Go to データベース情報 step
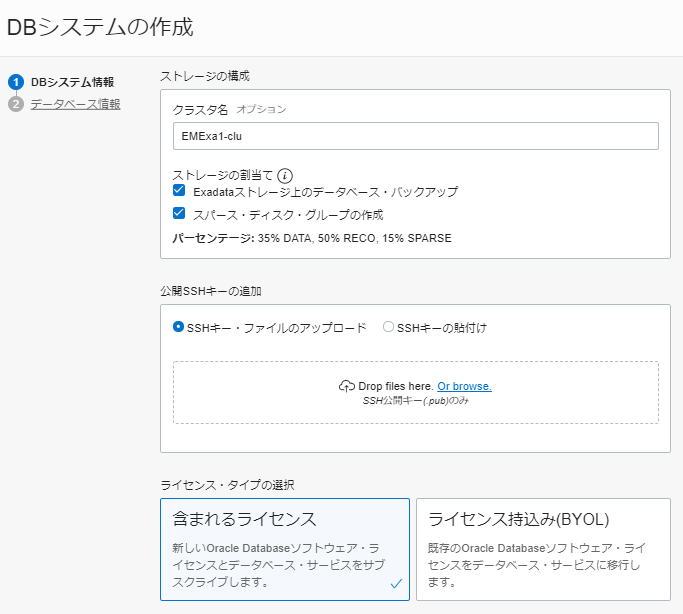The height and width of the screenshot is (614, 683). [x=76, y=104]
